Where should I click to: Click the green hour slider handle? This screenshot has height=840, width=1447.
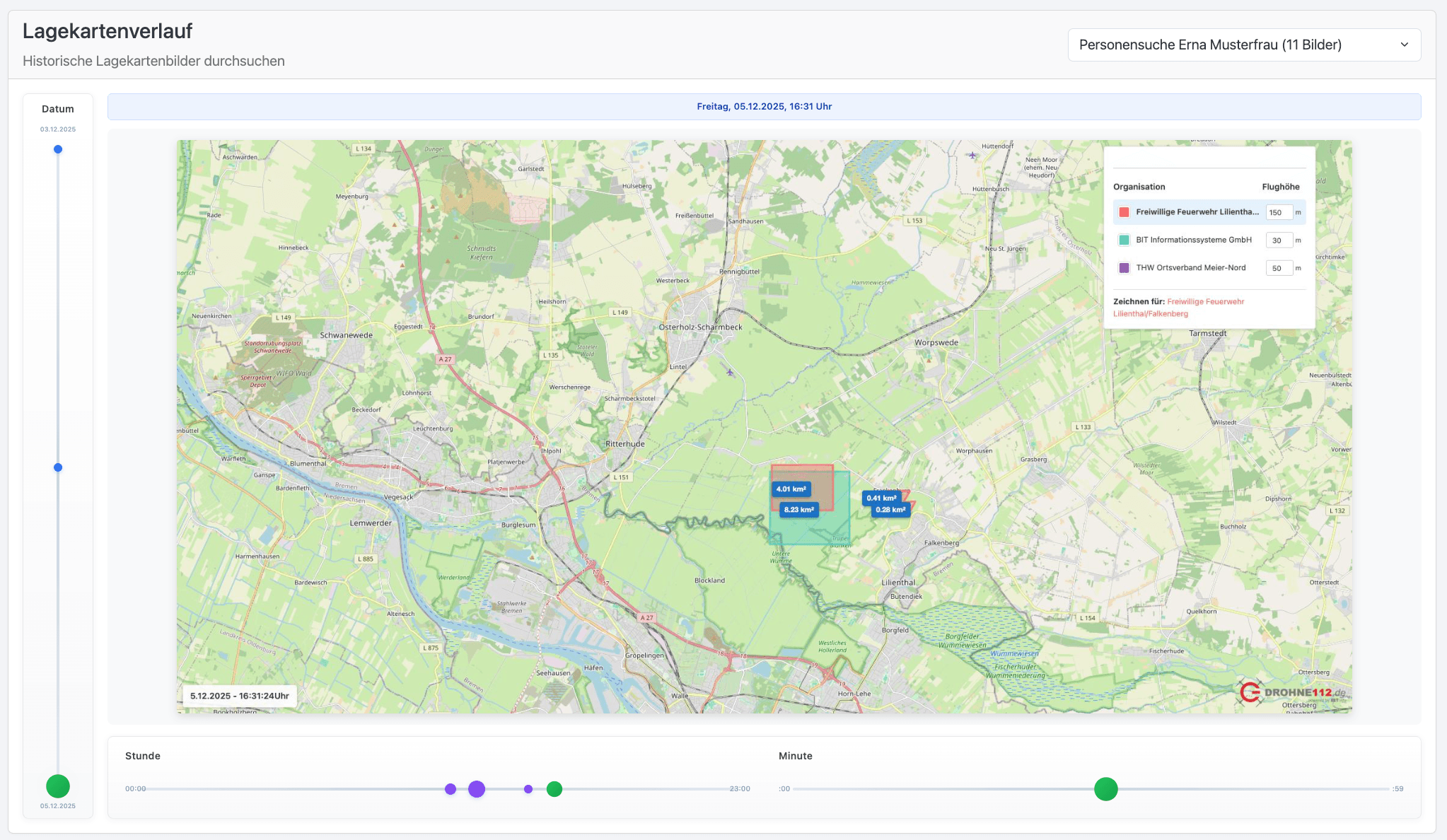click(x=554, y=789)
